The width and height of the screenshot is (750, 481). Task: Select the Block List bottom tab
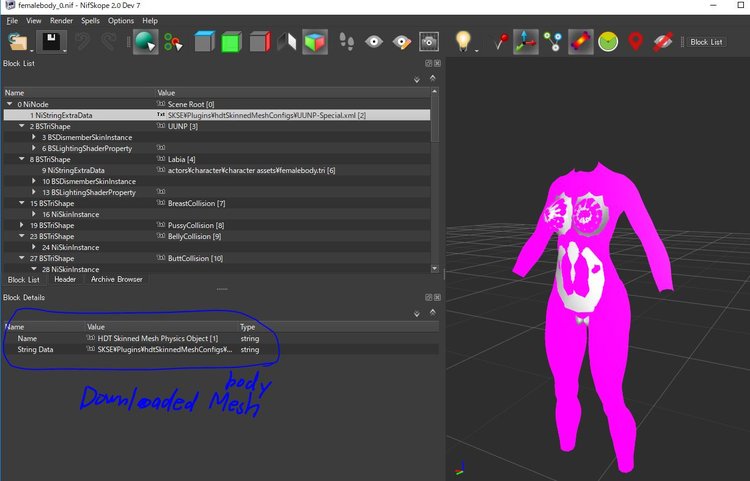coord(23,280)
